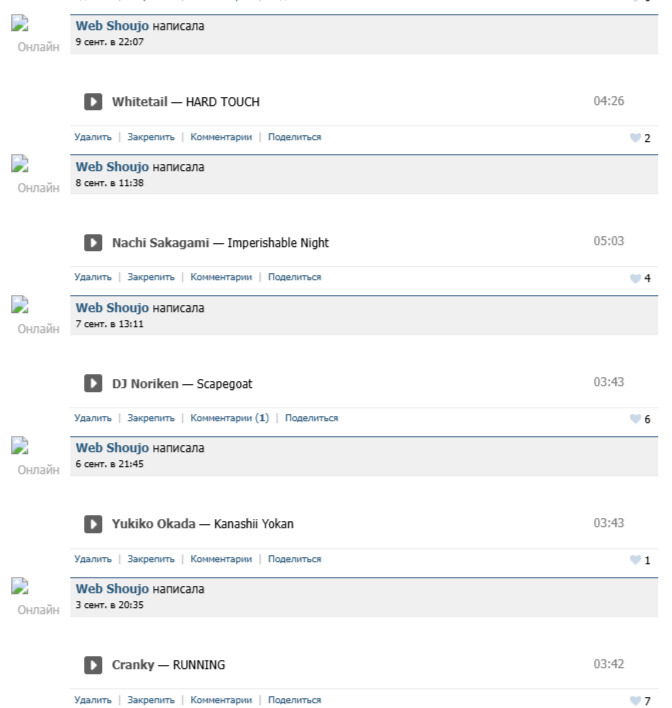Play Whitetail — HARD TOUCH track
The image size is (672, 708).
click(x=93, y=101)
